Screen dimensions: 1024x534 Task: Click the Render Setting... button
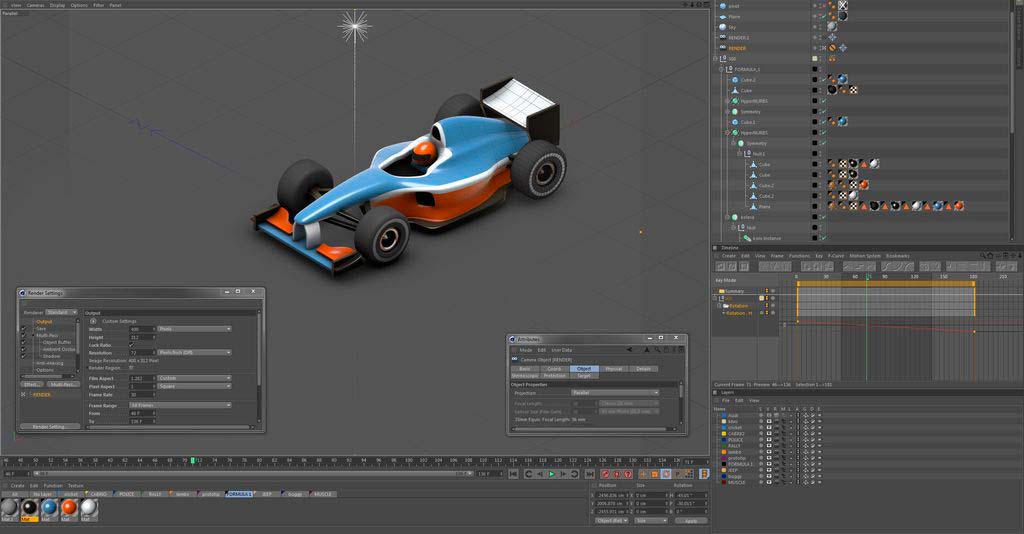tap(50, 427)
